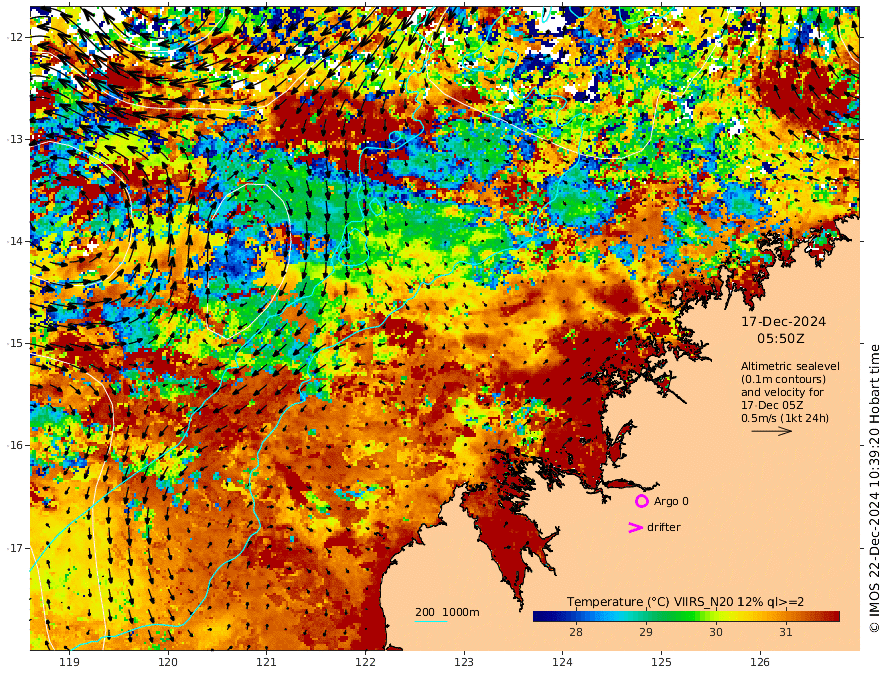Screen dimensions: 880x680
Task: Click the "05:50Z" time label
Action: (781, 339)
